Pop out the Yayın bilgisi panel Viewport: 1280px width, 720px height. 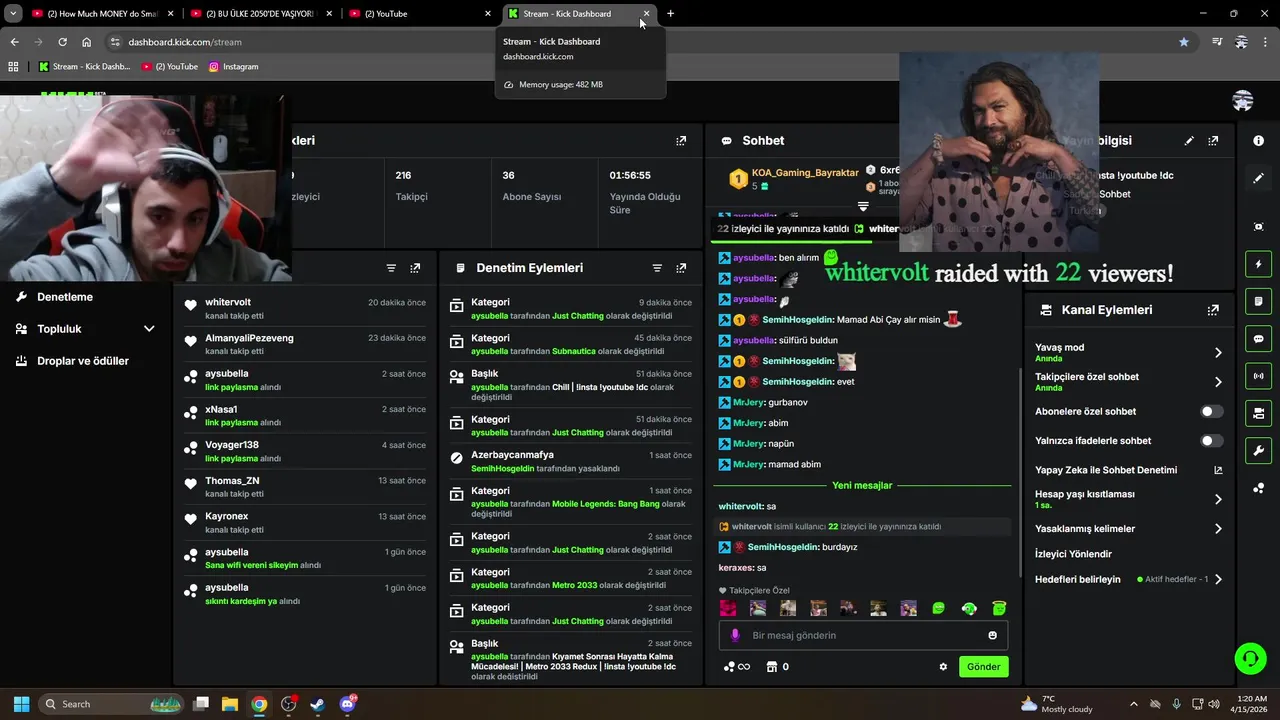point(1213,141)
